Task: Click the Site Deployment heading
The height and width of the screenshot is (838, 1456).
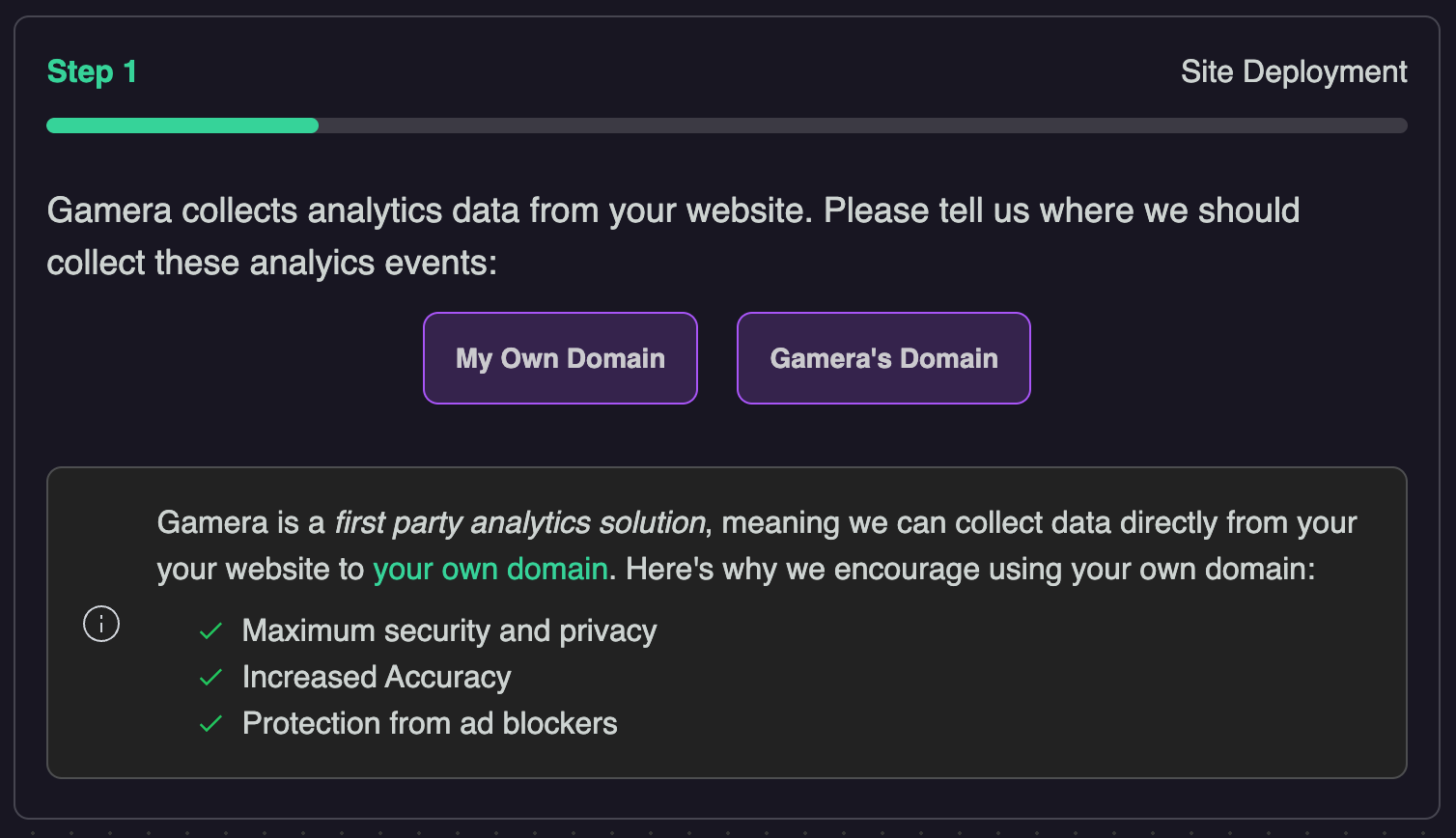Action: (x=1294, y=71)
